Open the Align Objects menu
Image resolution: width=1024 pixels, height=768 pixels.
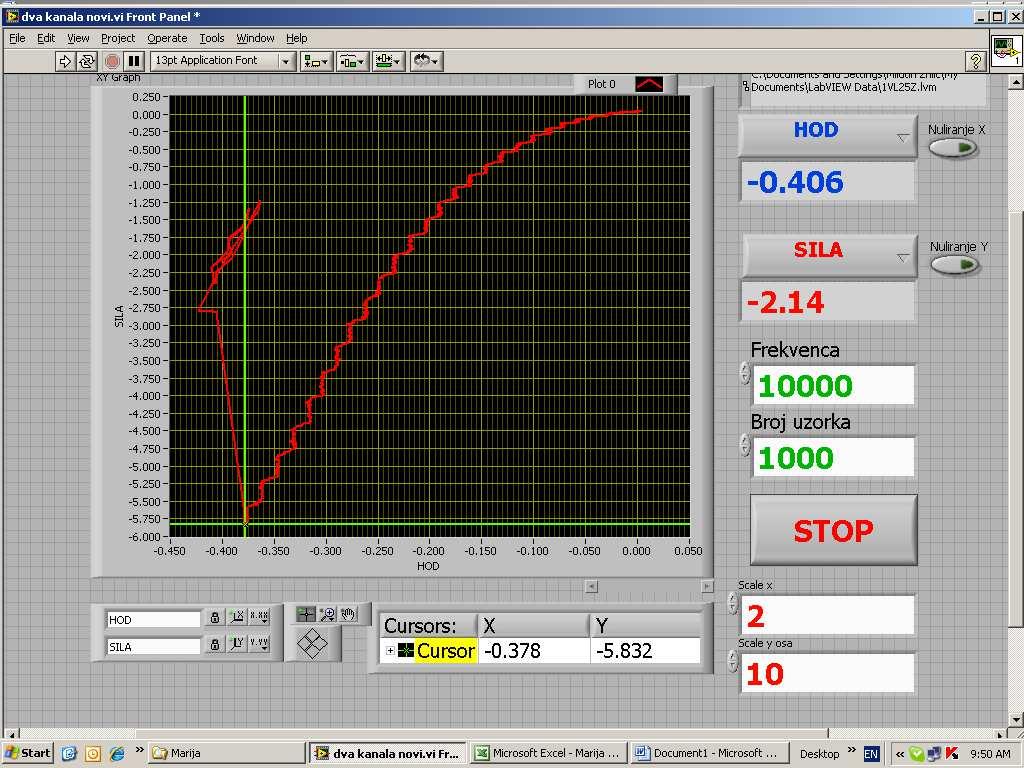pyautogui.click(x=317, y=61)
